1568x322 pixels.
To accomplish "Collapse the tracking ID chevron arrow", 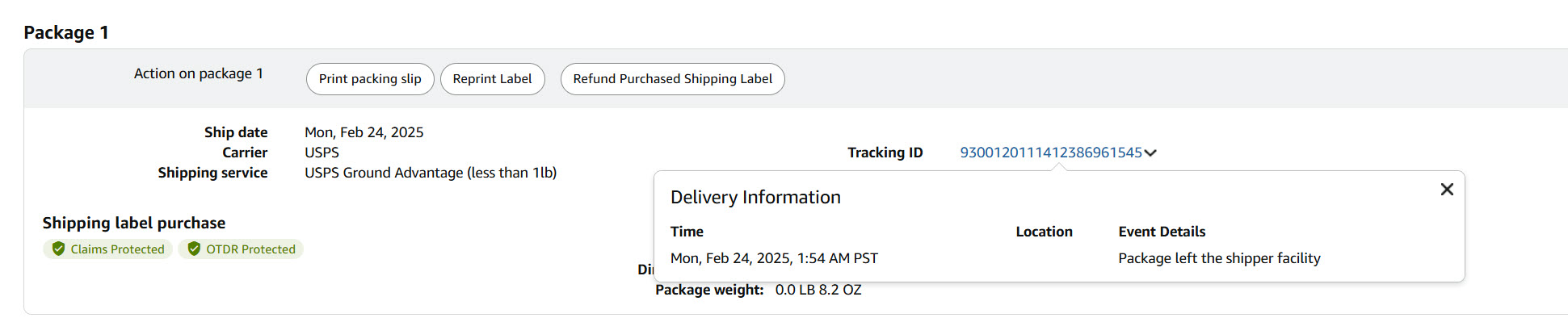I will 1150,153.
